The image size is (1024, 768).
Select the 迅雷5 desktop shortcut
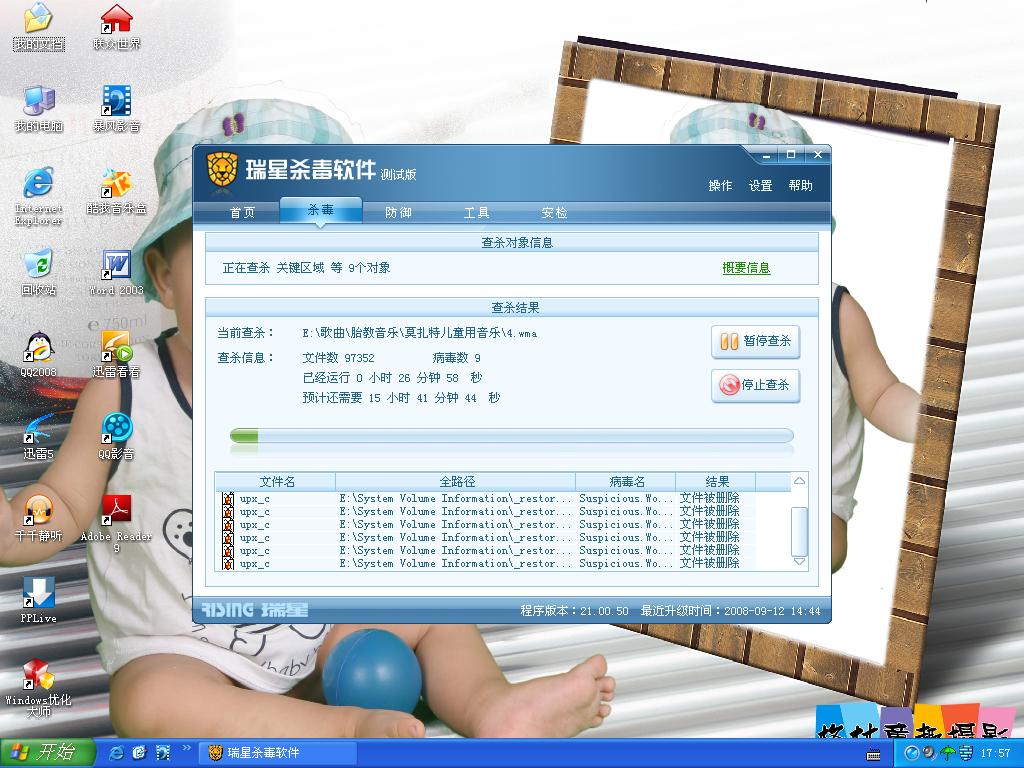click(x=39, y=436)
